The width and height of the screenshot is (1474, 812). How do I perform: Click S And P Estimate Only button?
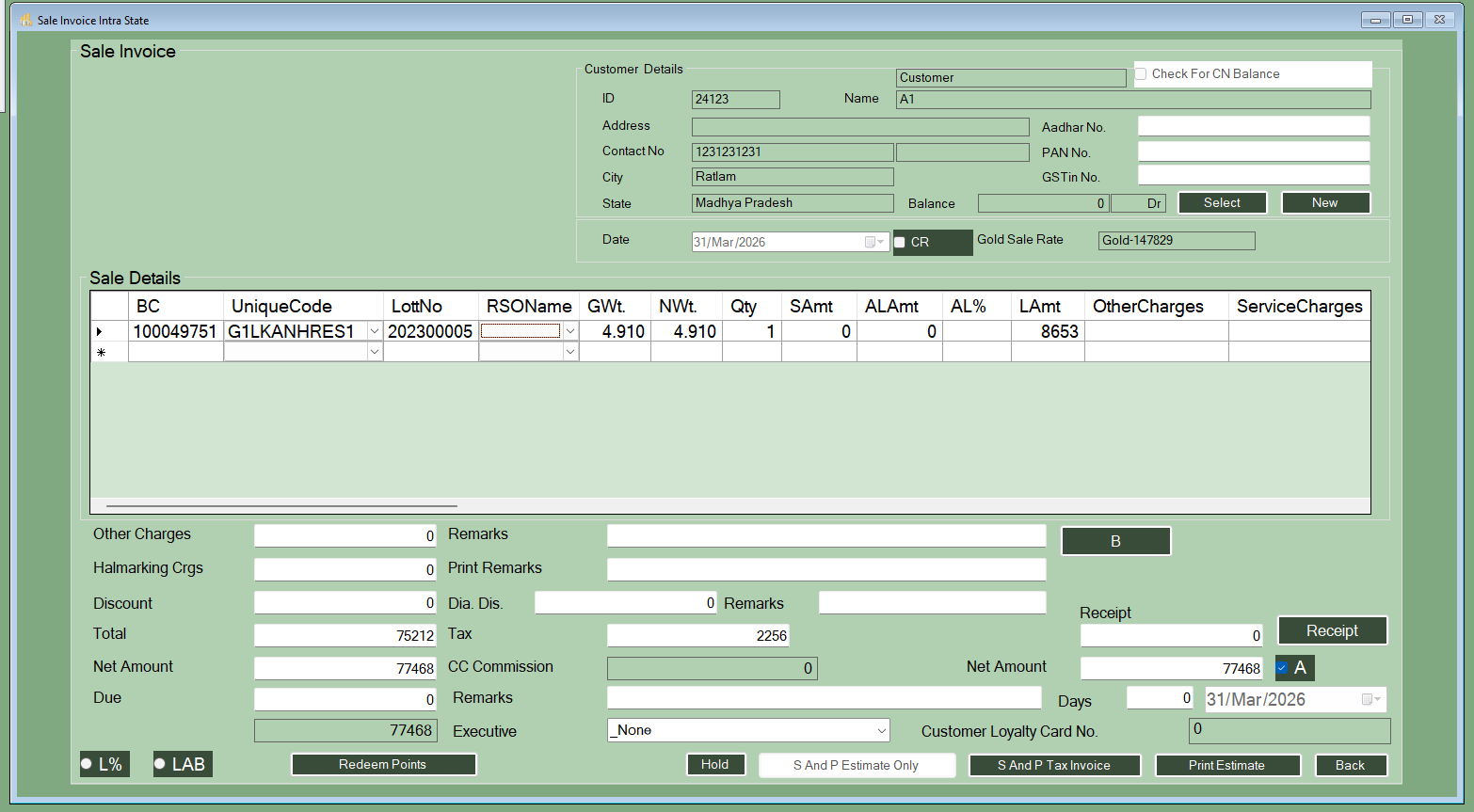(x=857, y=765)
